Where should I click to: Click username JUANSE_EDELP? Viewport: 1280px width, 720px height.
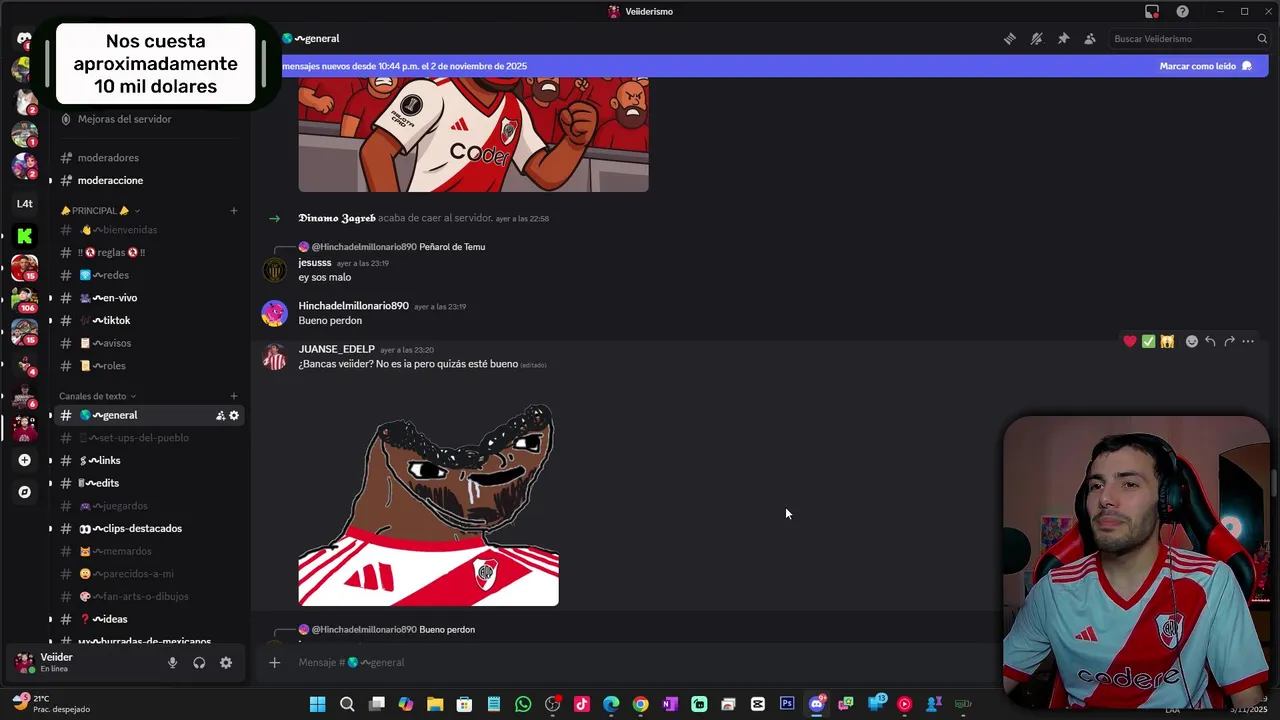click(x=336, y=349)
